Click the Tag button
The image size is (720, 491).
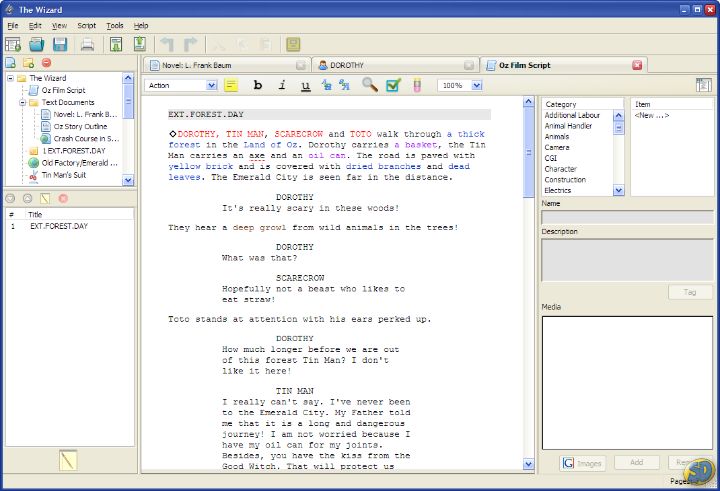pos(690,292)
